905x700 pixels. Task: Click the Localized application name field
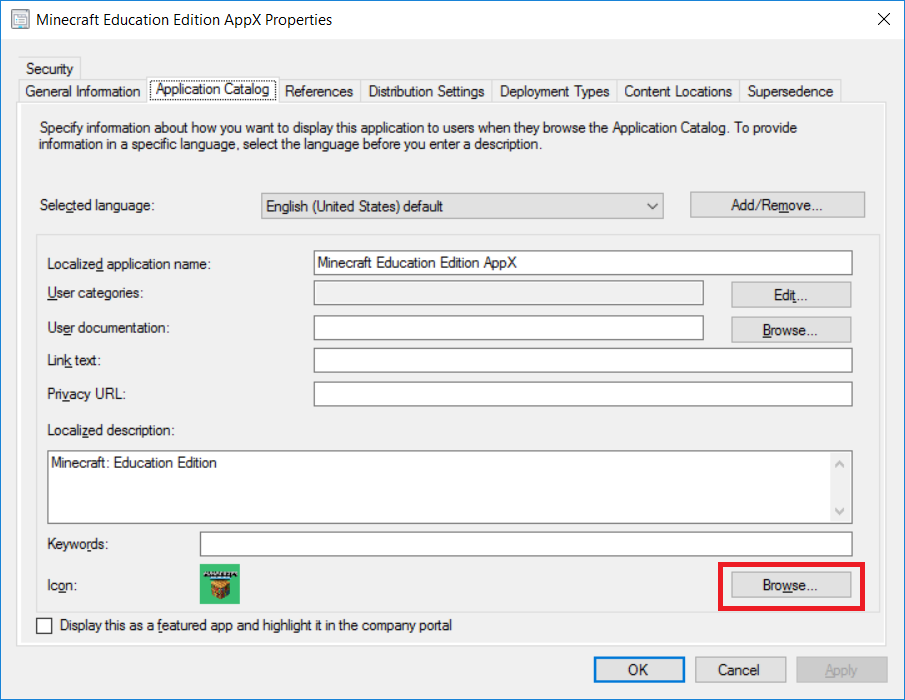click(583, 263)
